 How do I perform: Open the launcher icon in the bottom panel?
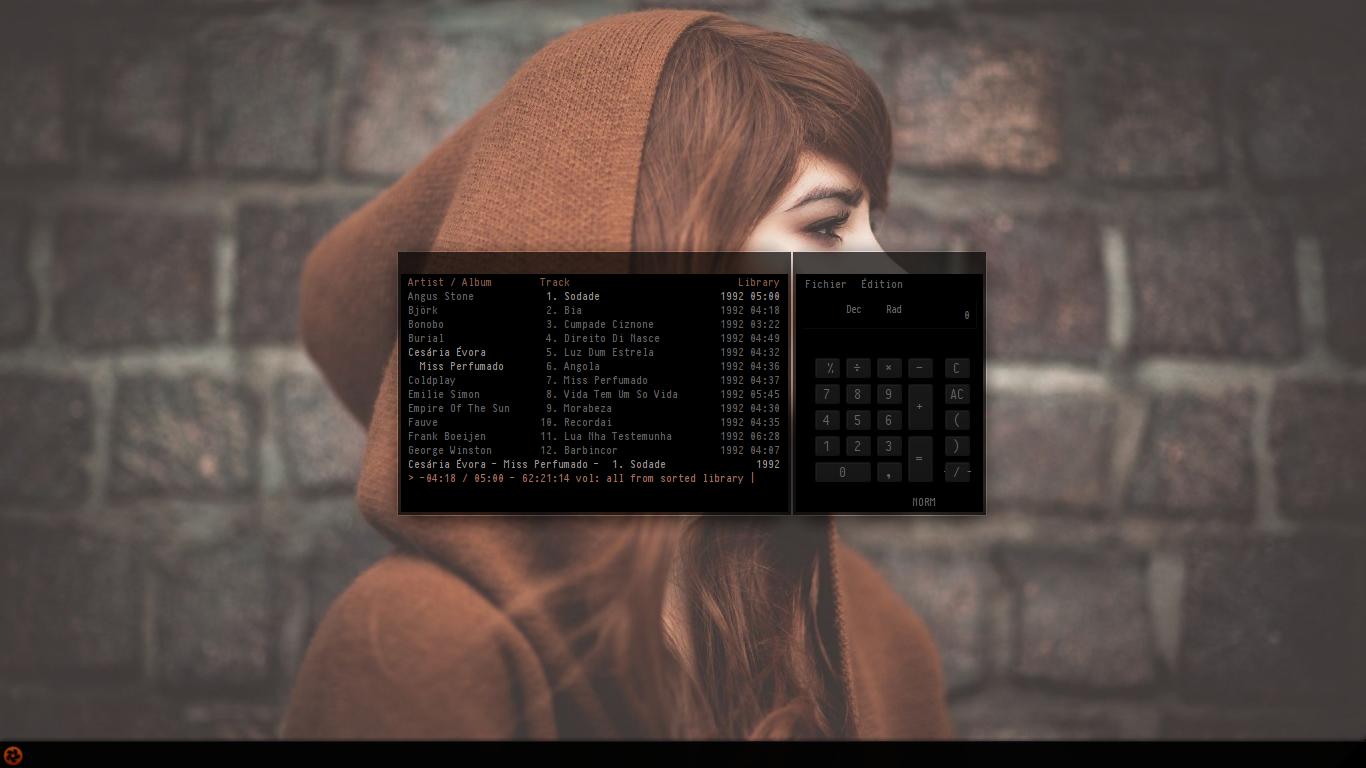13,755
